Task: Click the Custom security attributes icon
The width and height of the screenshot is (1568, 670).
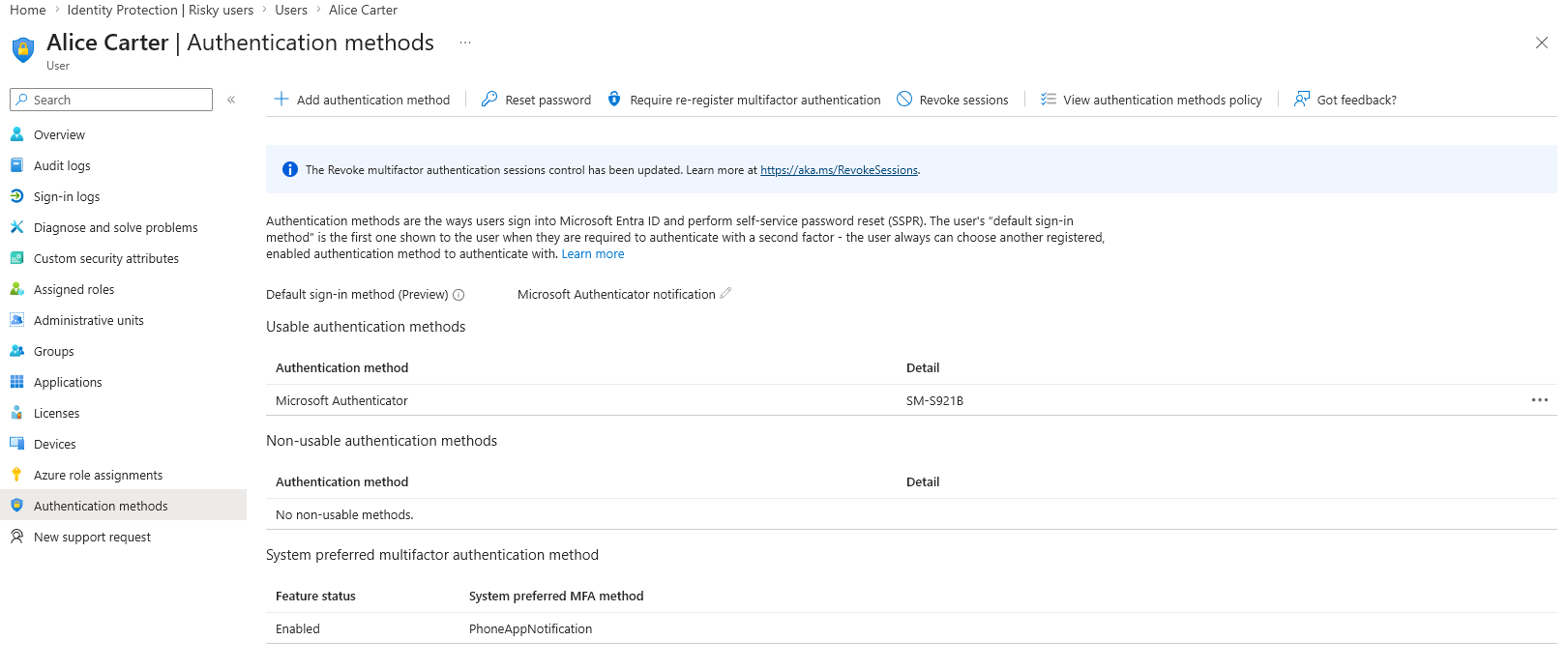Action: [x=16, y=258]
